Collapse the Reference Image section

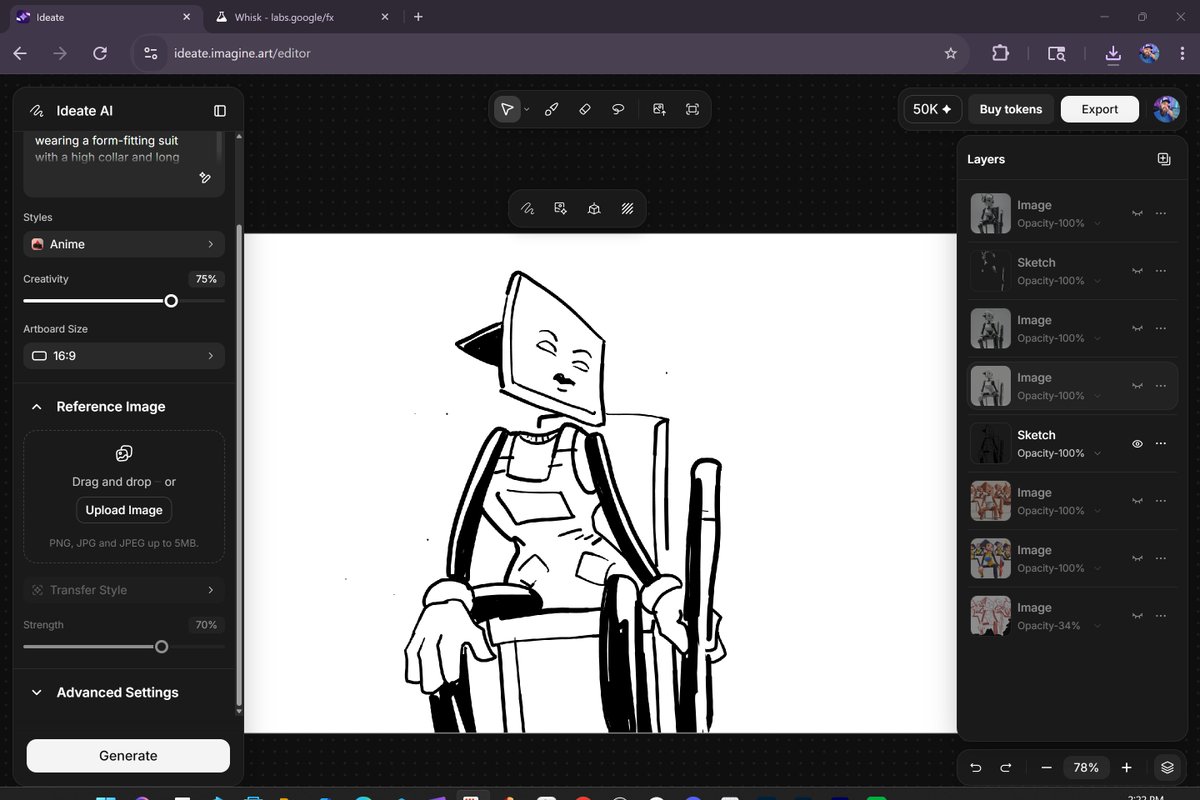tap(37, 407)
